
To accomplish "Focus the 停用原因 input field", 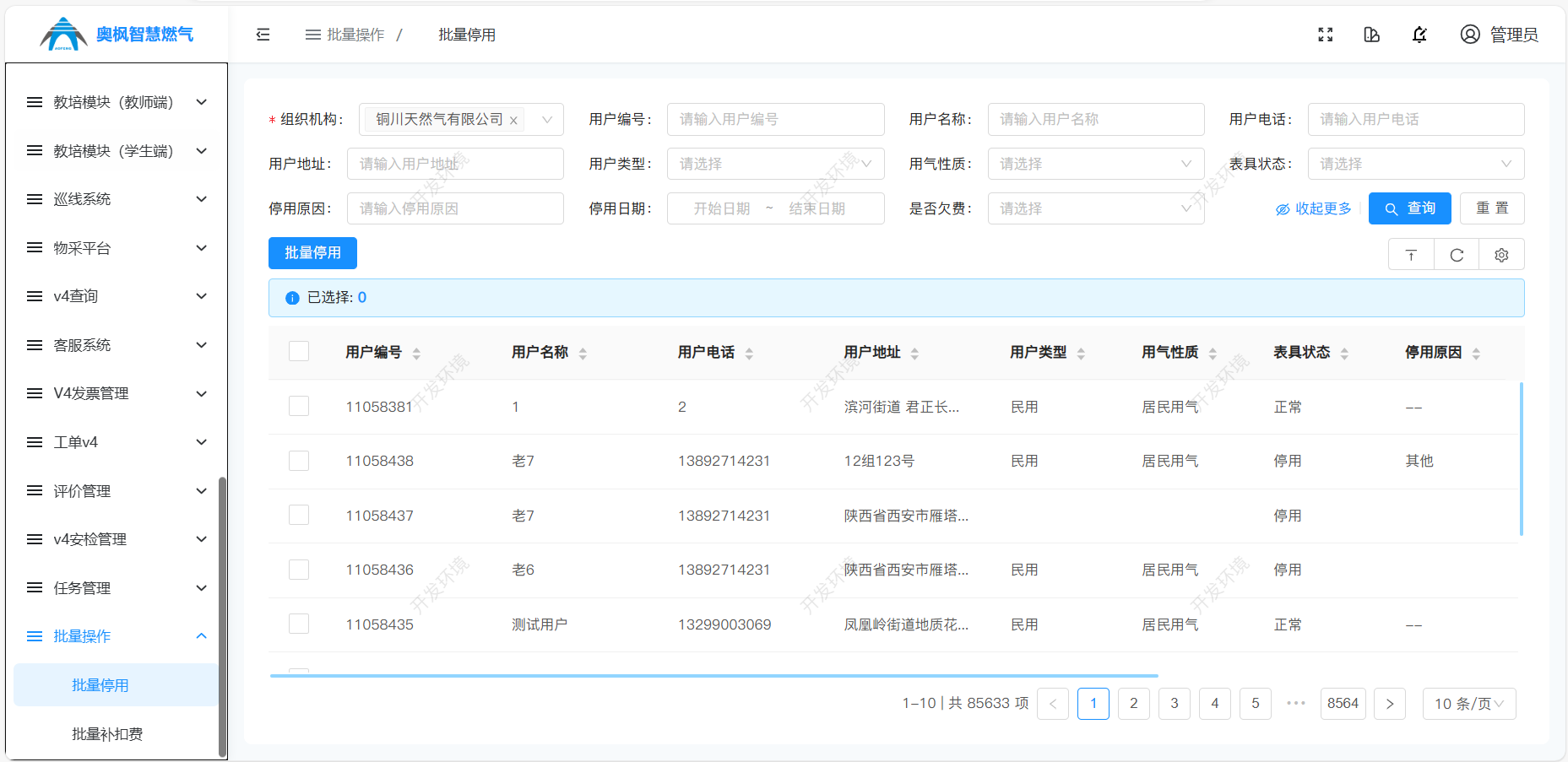I will tap(455, 208).
